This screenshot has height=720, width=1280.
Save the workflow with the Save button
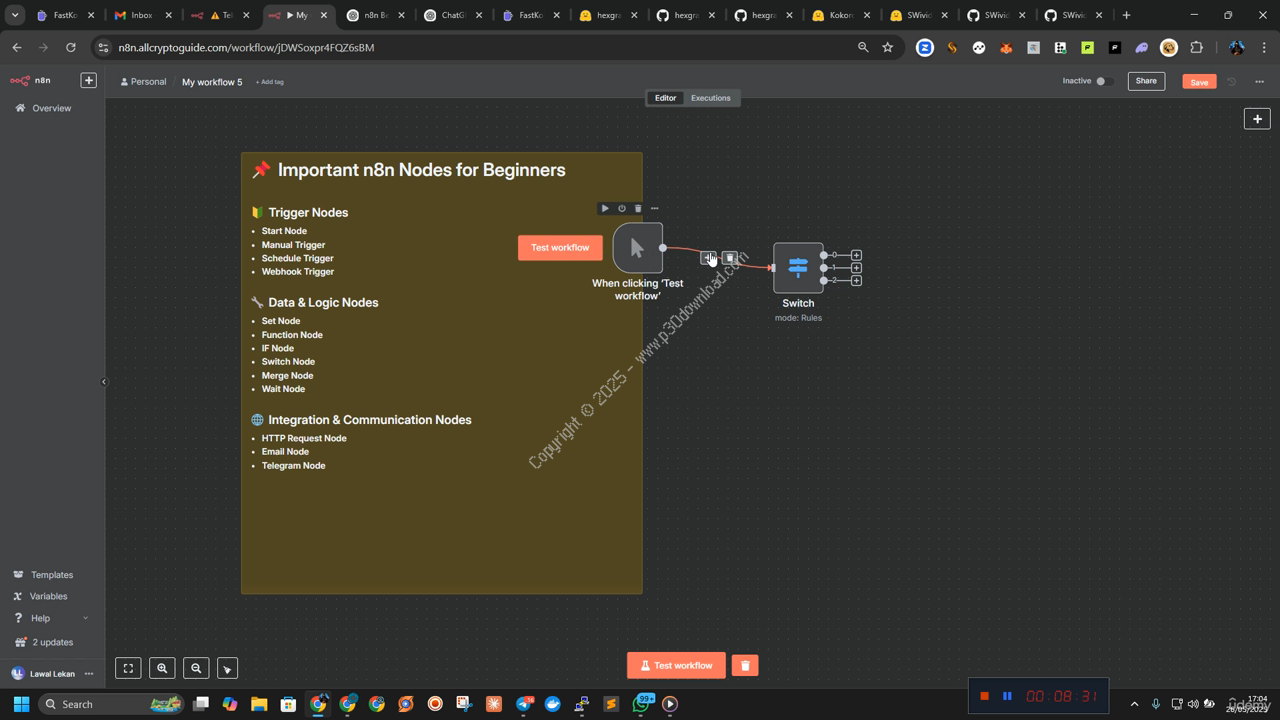(1199, 82)
